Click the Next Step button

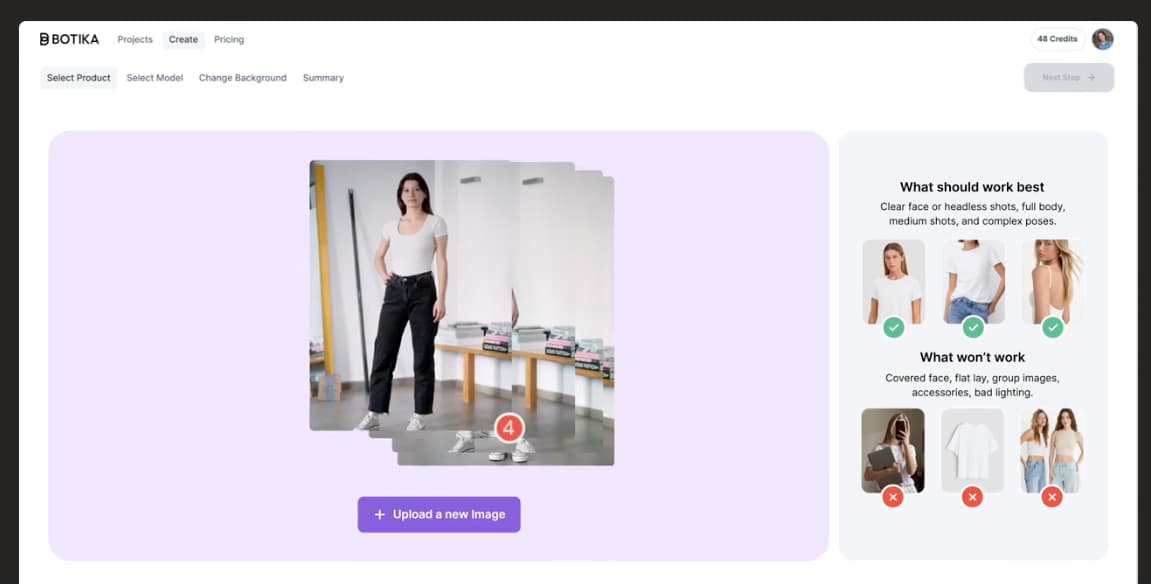coord(1068,77)
